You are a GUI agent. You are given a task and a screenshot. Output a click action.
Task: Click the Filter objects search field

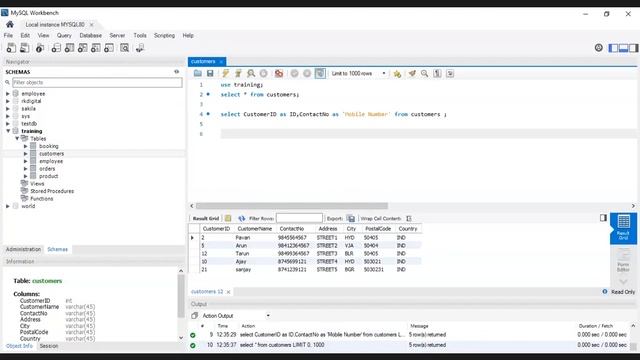(97, 82)
